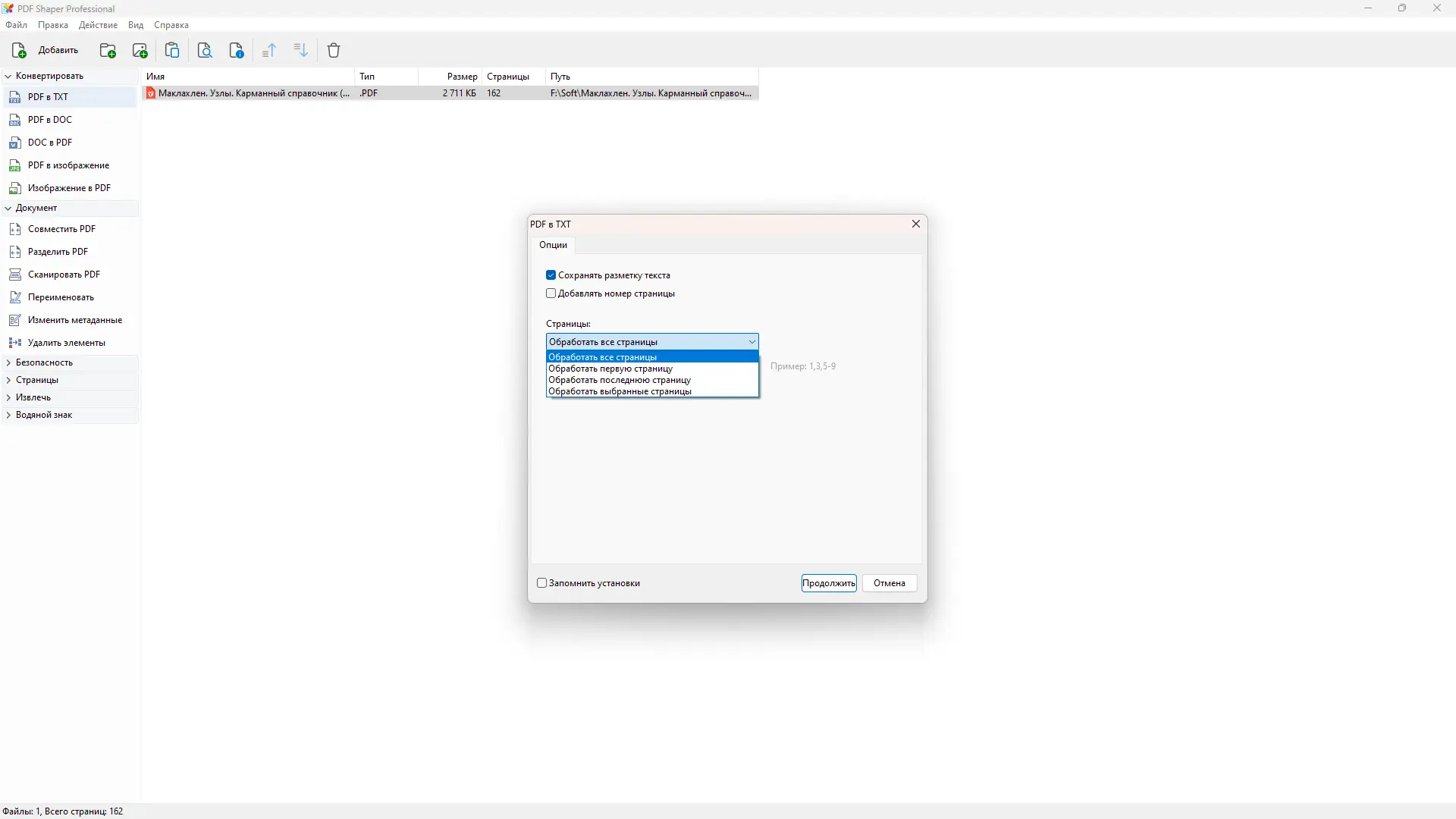Screen dimensions: 1456x819
Task: Select 'Обработать выбранные страницы' option
Action: coord(620,392)
